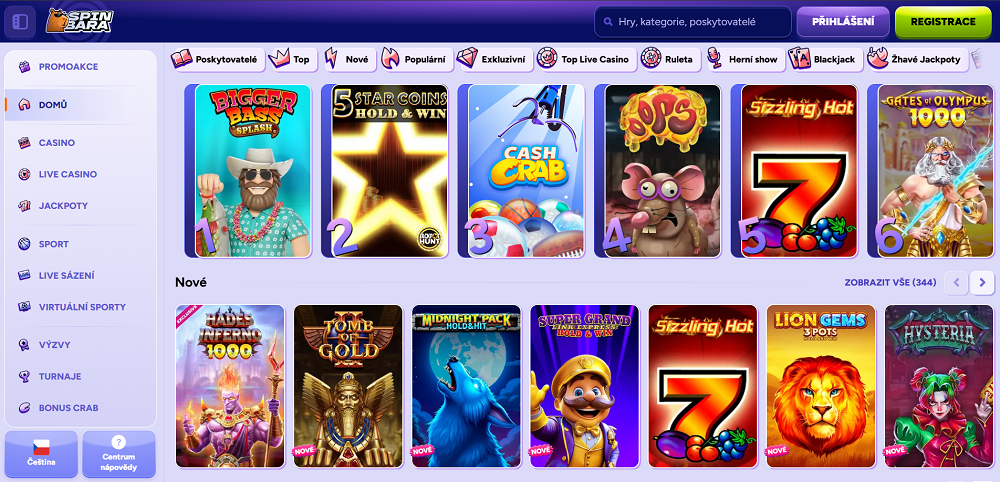Click the Přihlášení button
This screenshot has width=1000, height=482.
(842, 22)
